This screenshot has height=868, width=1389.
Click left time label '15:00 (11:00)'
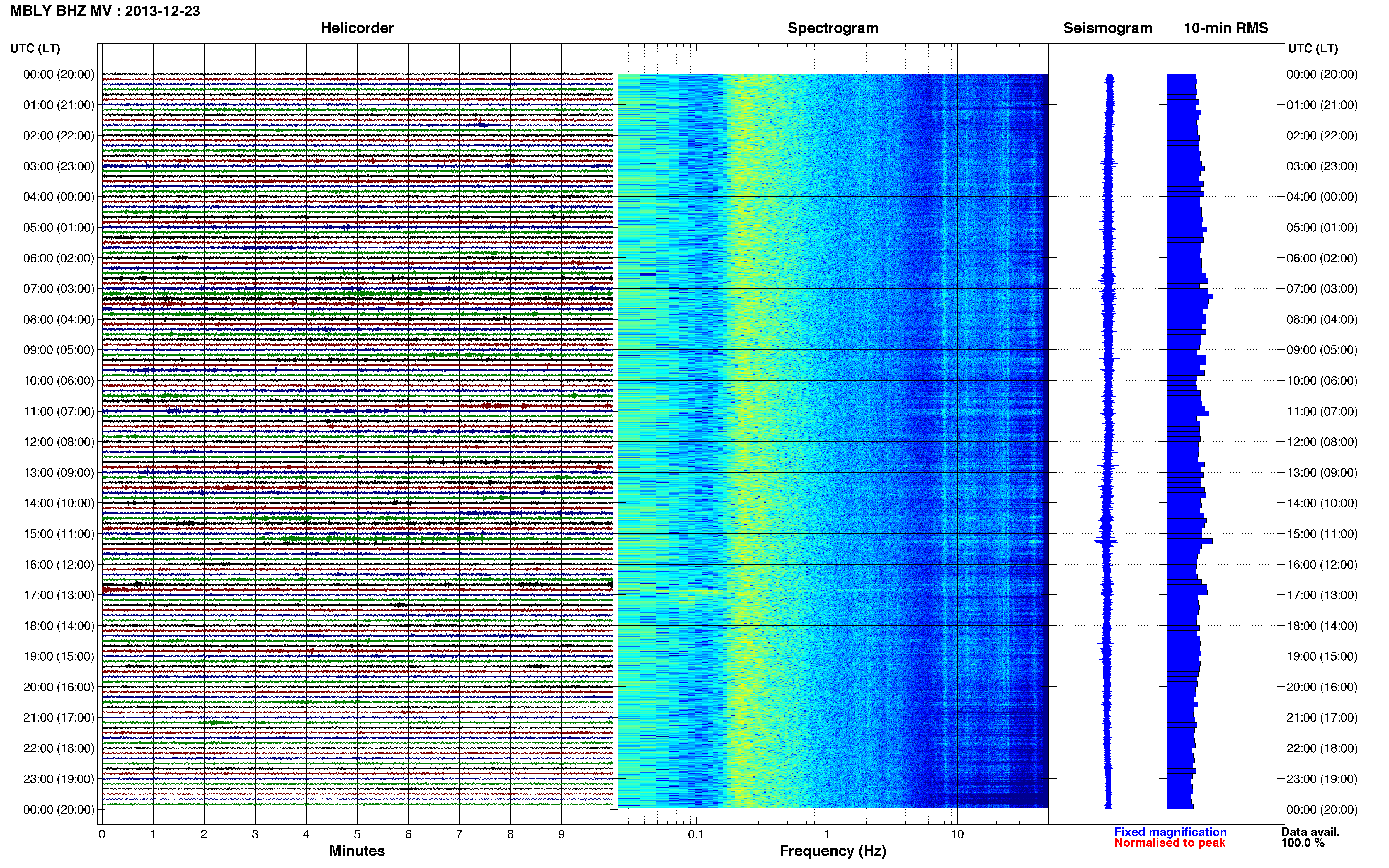[59, 534]
